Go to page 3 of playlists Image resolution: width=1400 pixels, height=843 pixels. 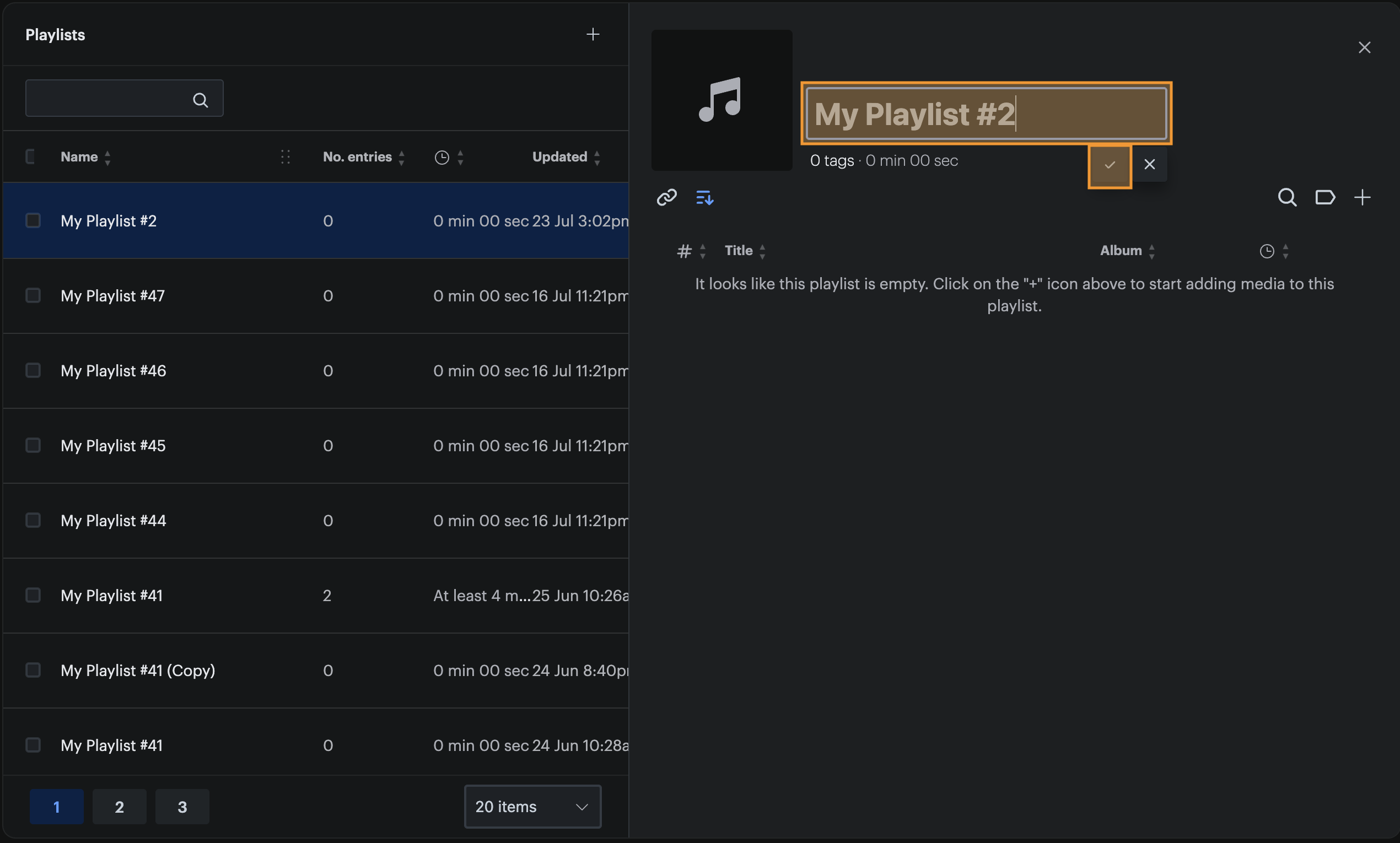click(x=182, y=807)
